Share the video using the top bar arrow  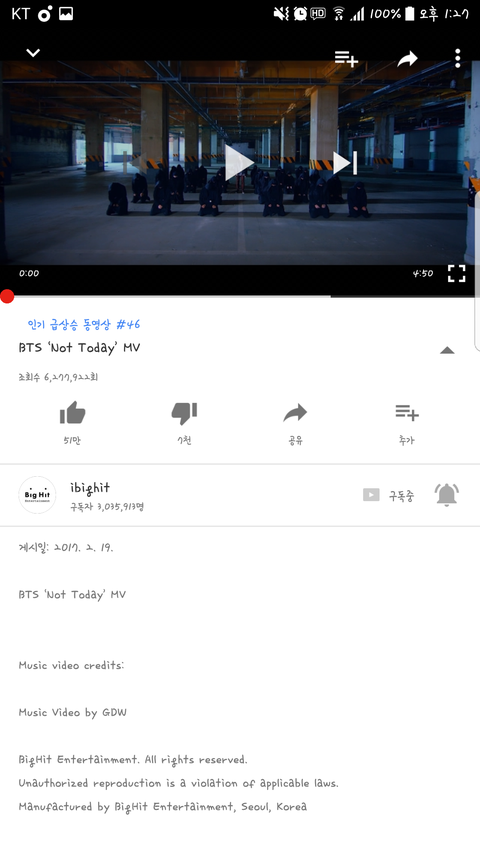click(407, 58)
